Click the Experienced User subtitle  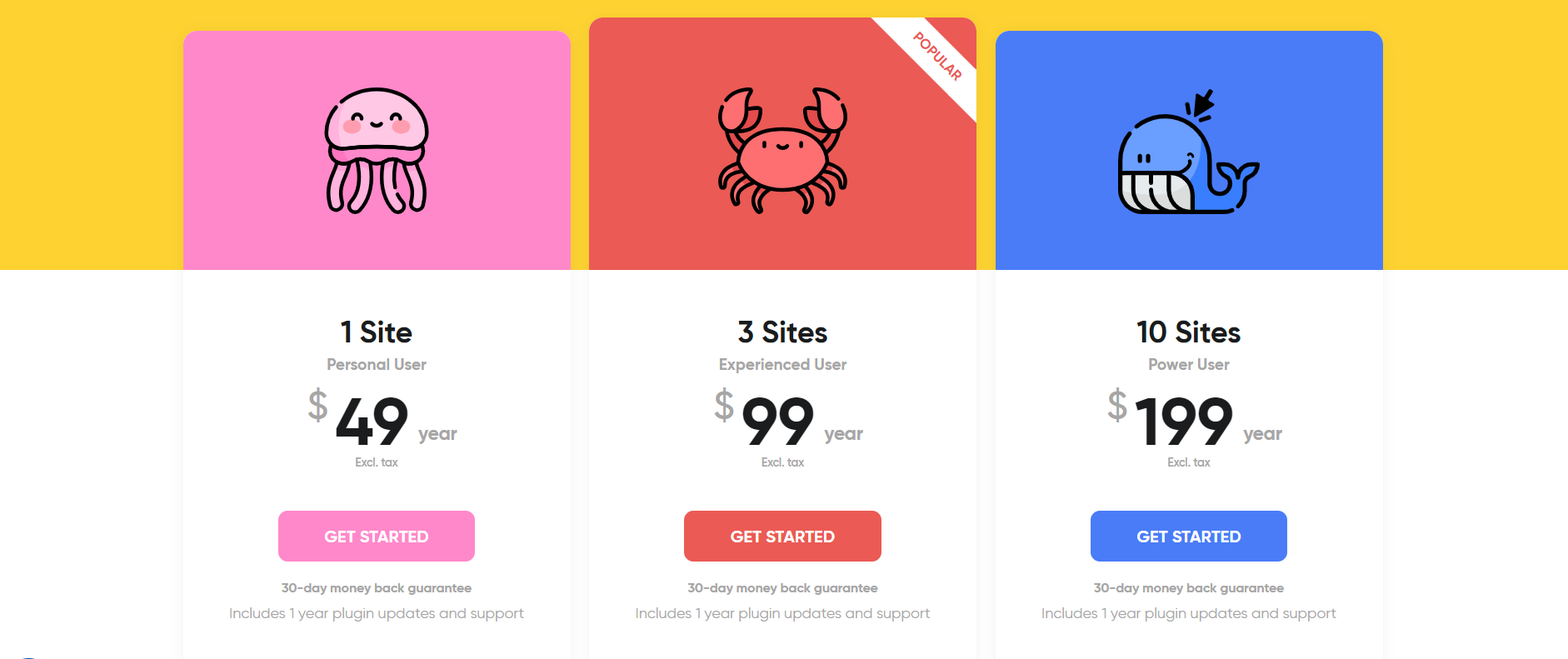pos(782,364)
